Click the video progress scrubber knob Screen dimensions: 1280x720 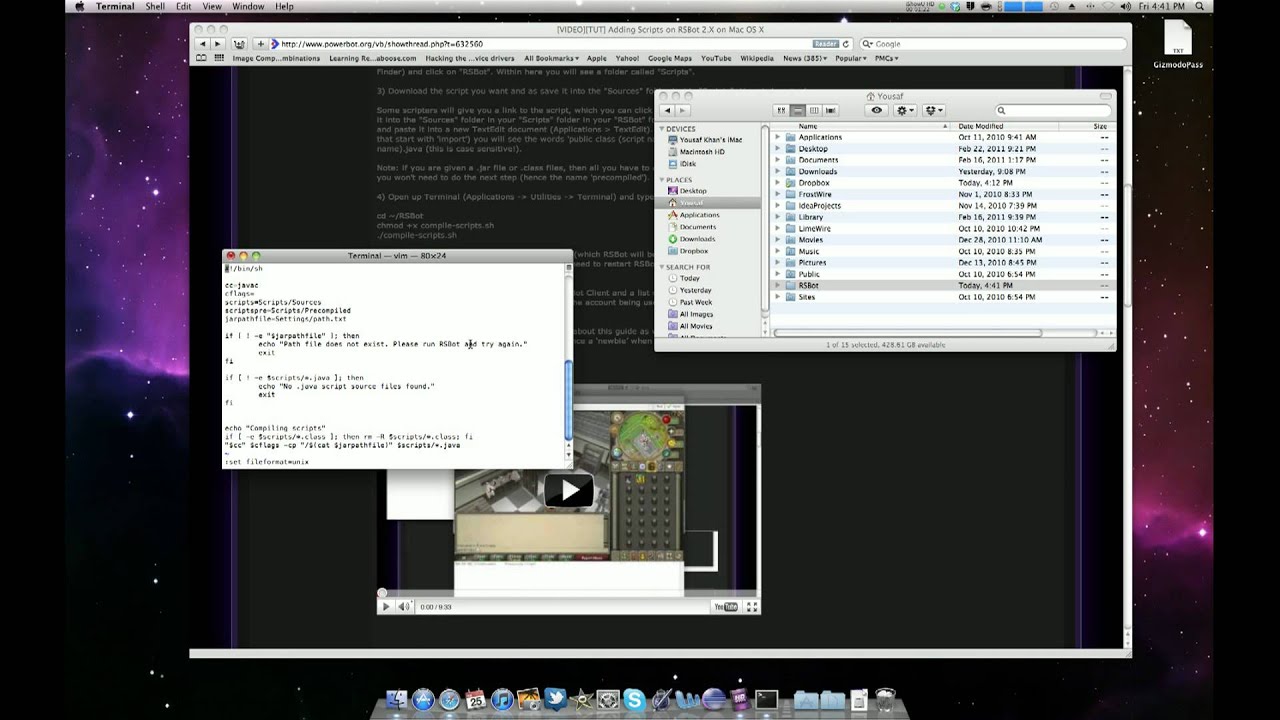point(381,593)
